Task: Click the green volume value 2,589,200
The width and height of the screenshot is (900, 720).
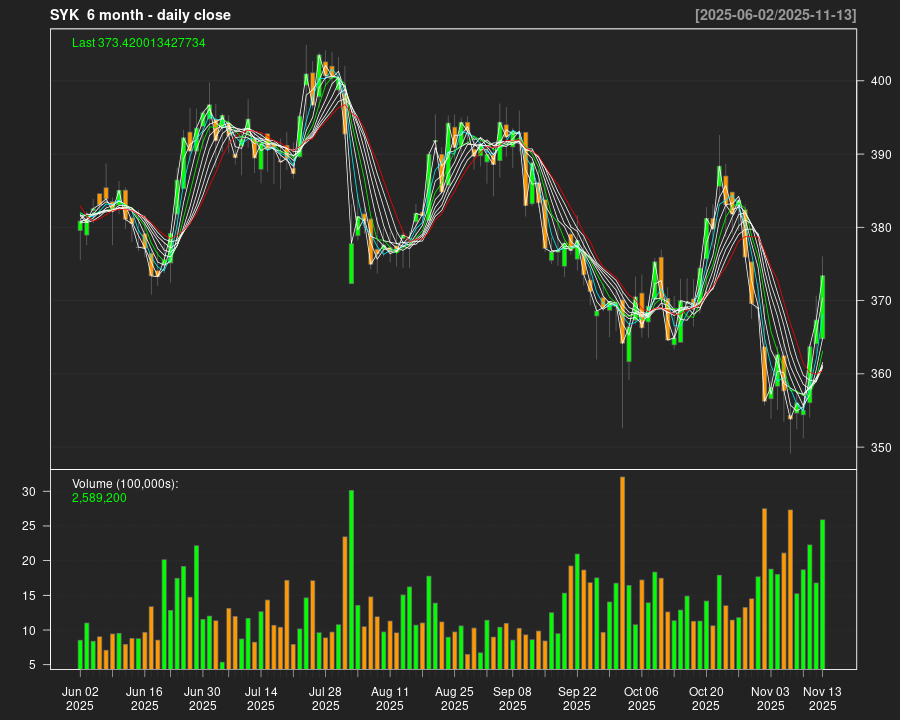Action: 99,497
